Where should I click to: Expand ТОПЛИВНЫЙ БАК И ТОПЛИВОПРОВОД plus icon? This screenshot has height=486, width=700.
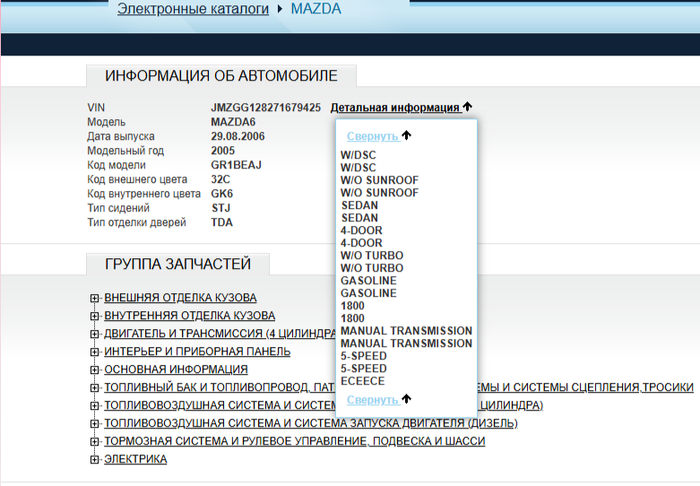coord(95,388)
